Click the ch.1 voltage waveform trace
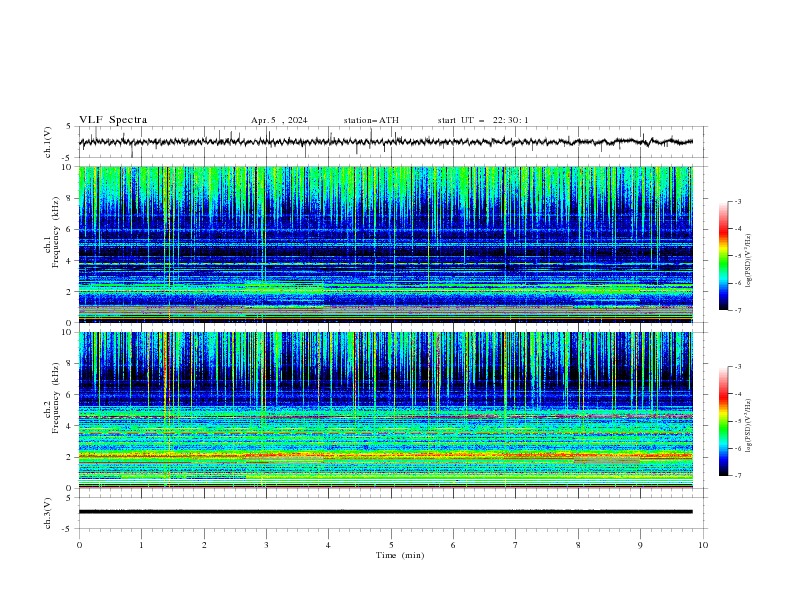The width and height of the screenshot is (792, 612). [x=386, y=142]
